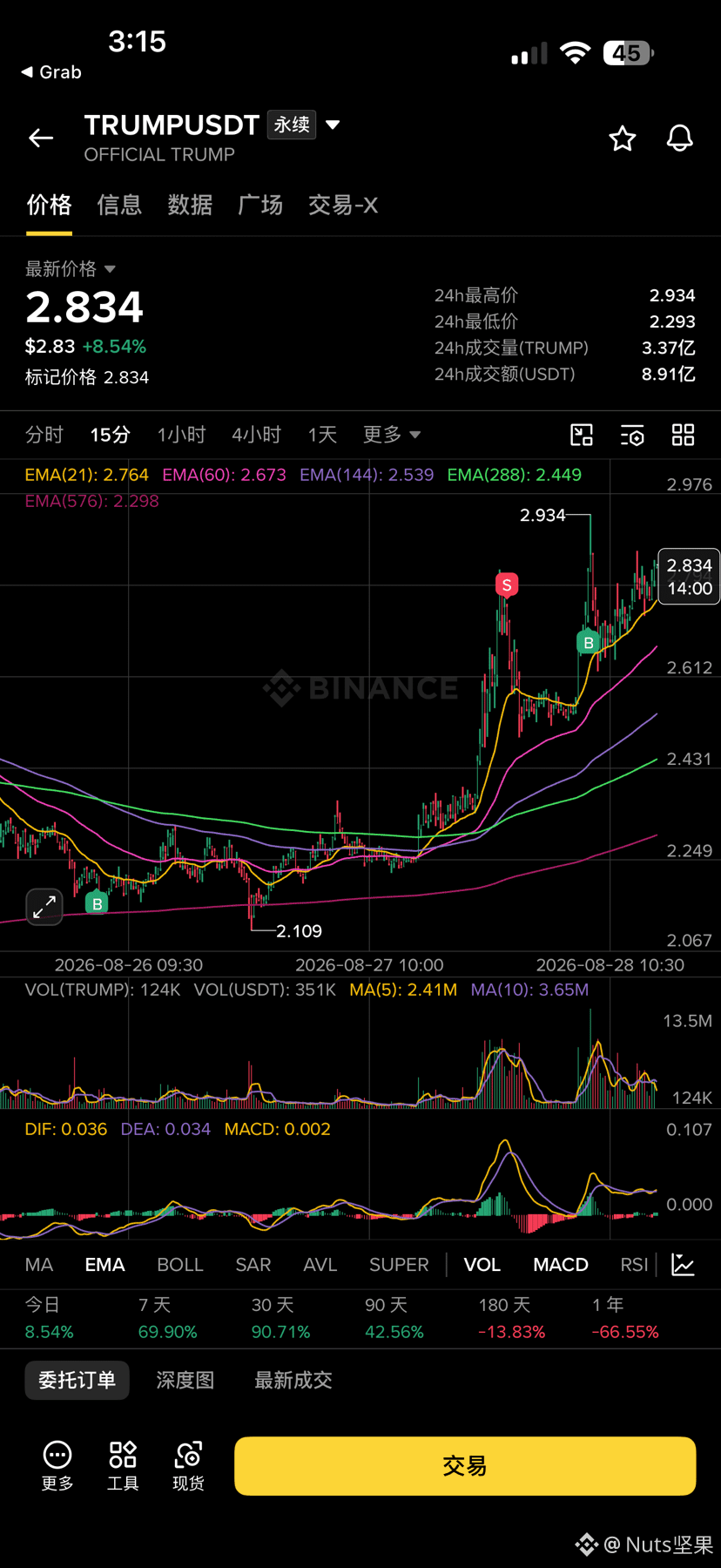The image size is (721, 1568).
Task: Tap the 1 年 -66.55% performance
Action: 625,1318
